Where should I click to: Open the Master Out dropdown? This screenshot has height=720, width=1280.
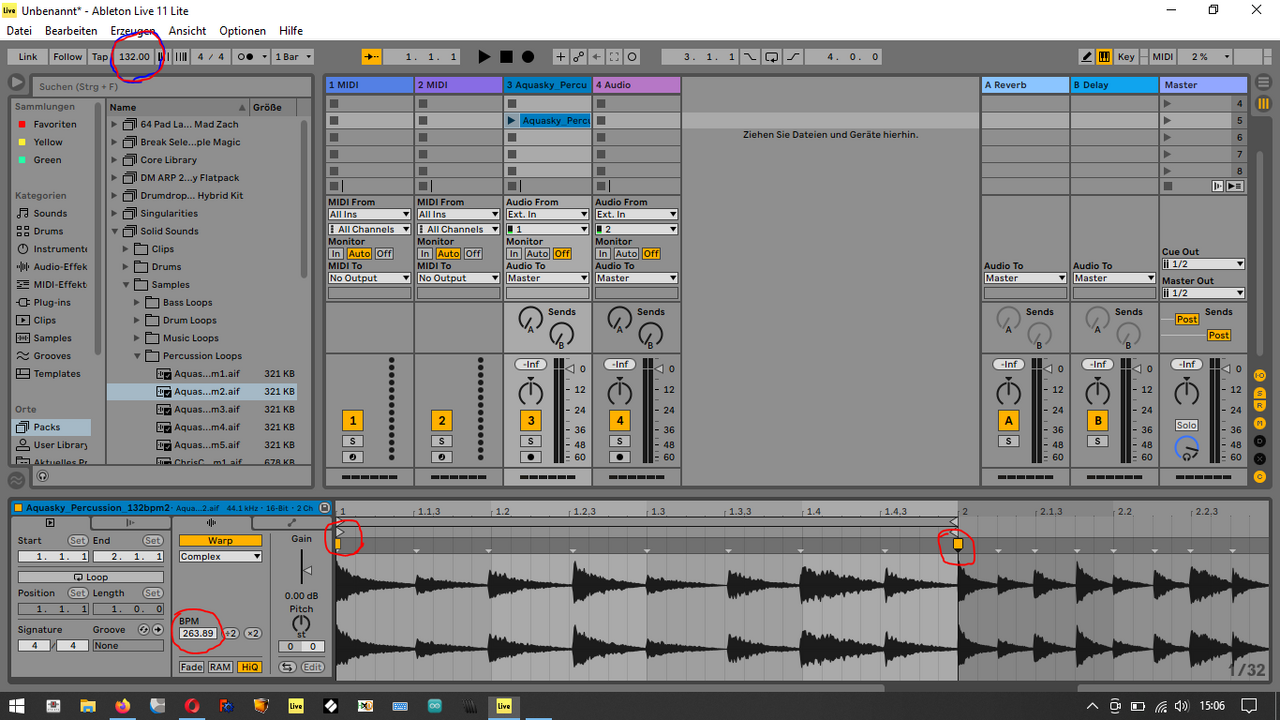click(x=1203, y=293)
